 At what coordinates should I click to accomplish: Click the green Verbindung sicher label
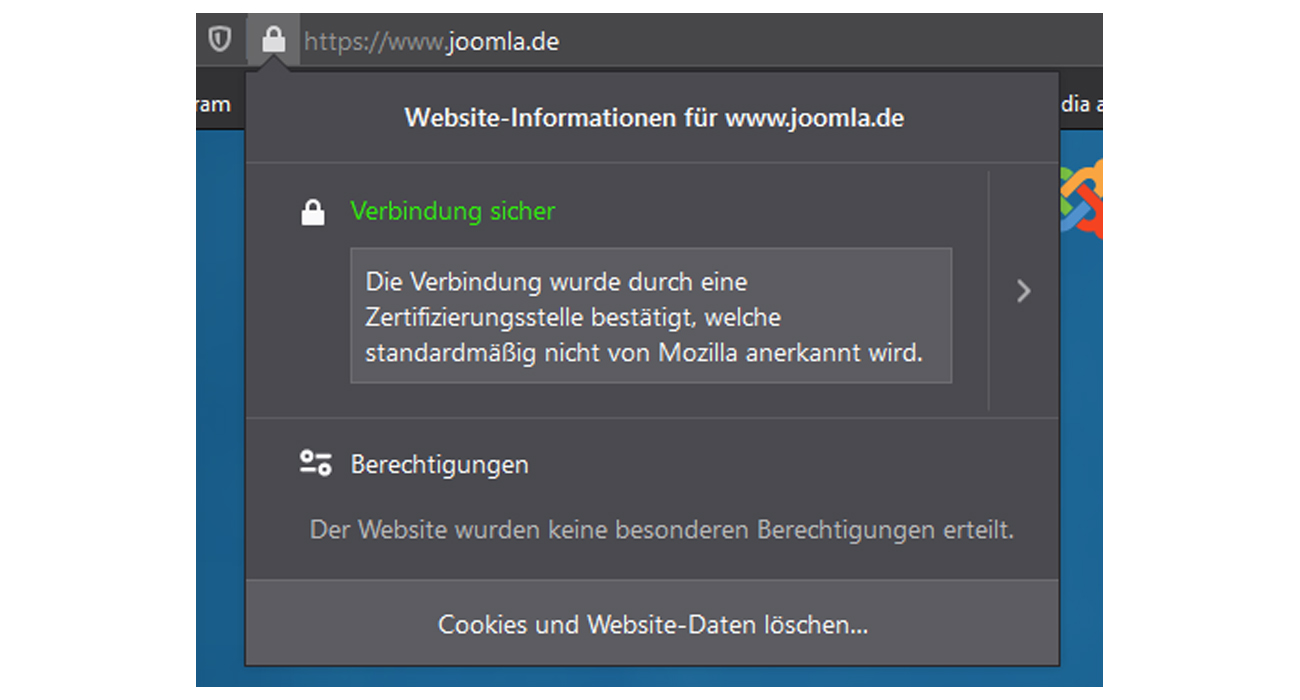pyautogui.click(x=452, y=212)
